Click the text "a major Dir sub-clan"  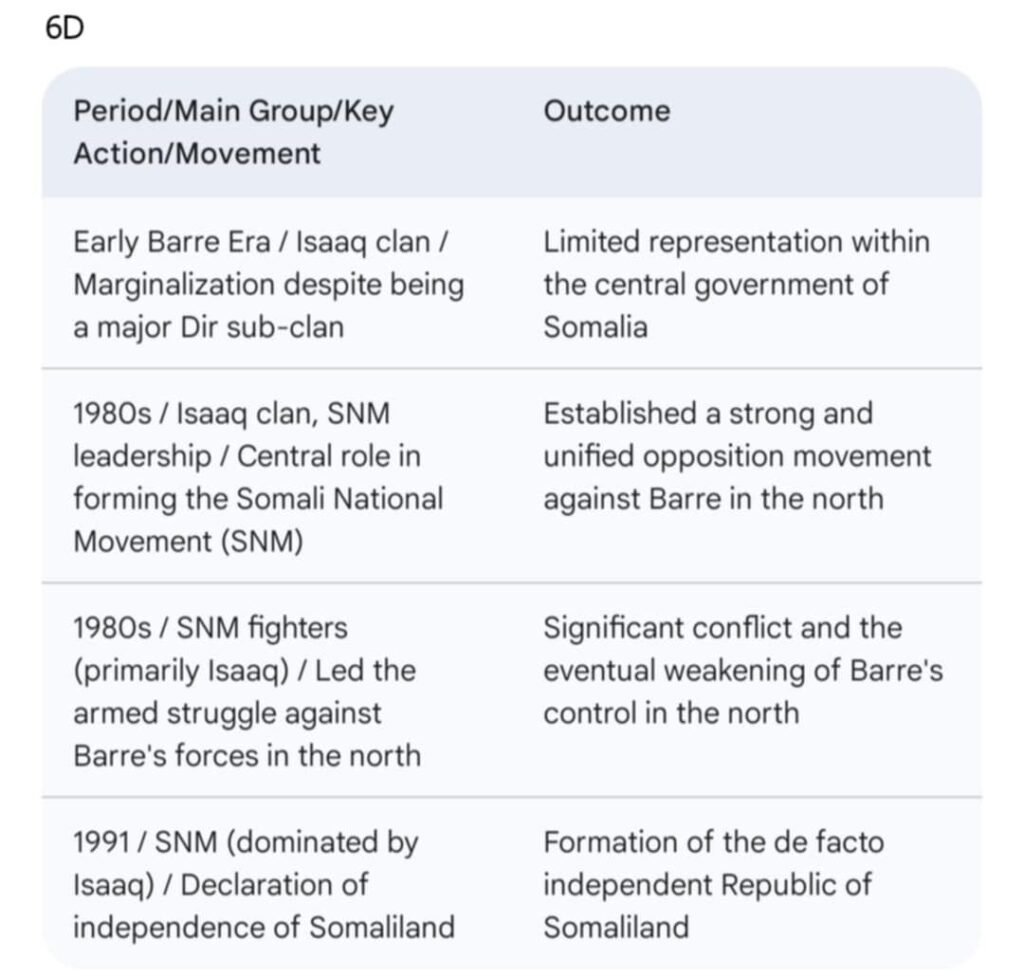(x=208, y=327)
